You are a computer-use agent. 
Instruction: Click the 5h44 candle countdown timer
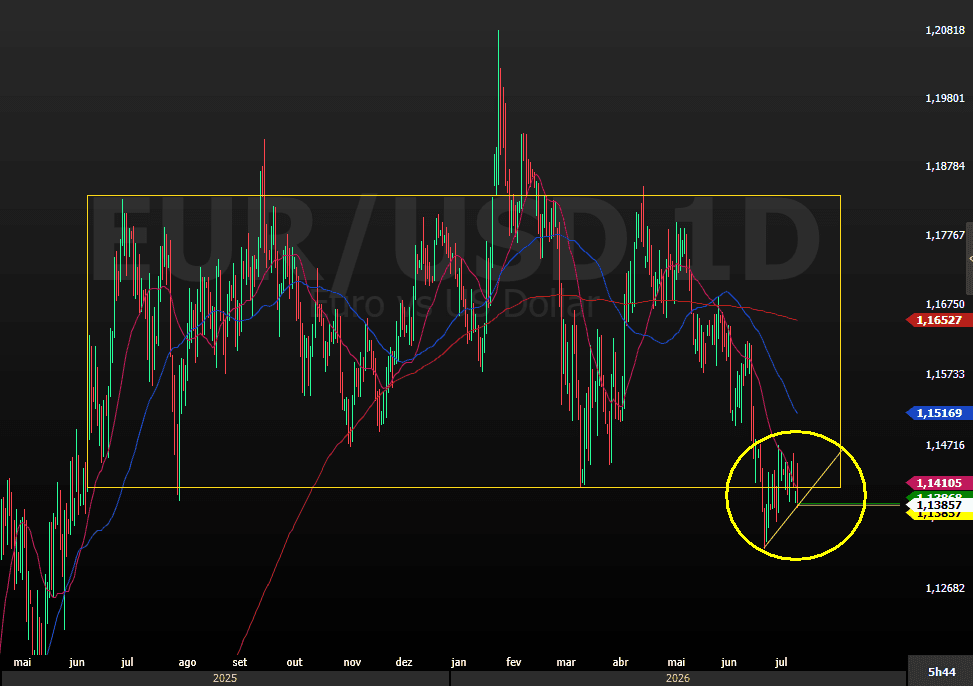click(941, 672)
